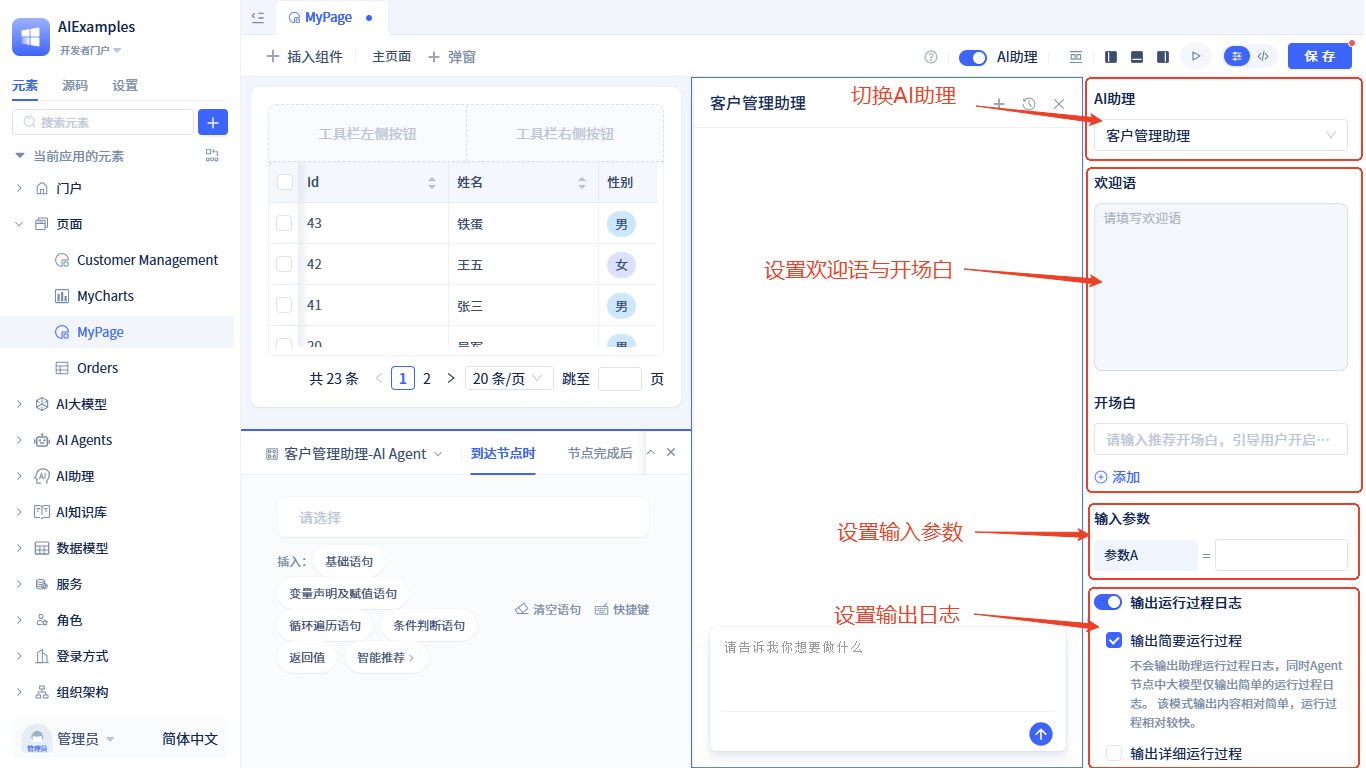This screenshot has height=768, width=1366.
Task: Sort the 姓名 column
Action: (x=582, y=183)
